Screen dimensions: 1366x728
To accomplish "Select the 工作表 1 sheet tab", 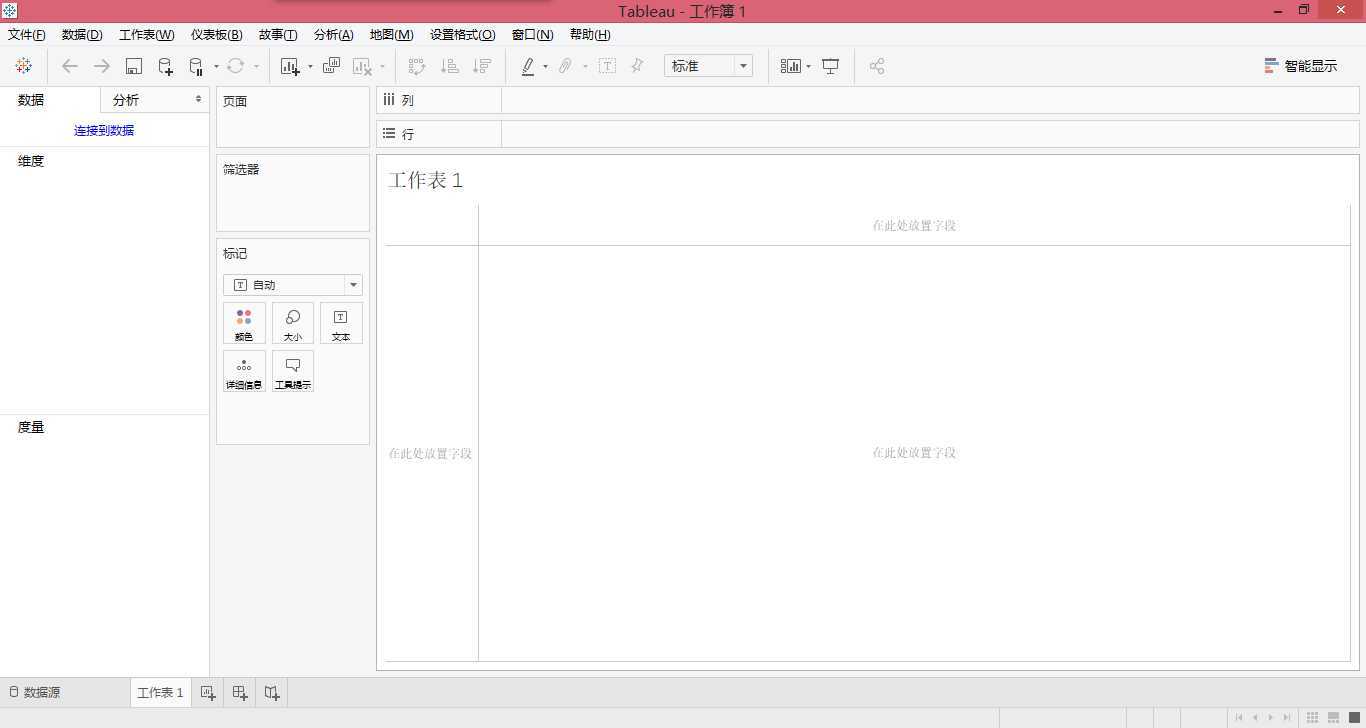I will click(x=160, y=692).
